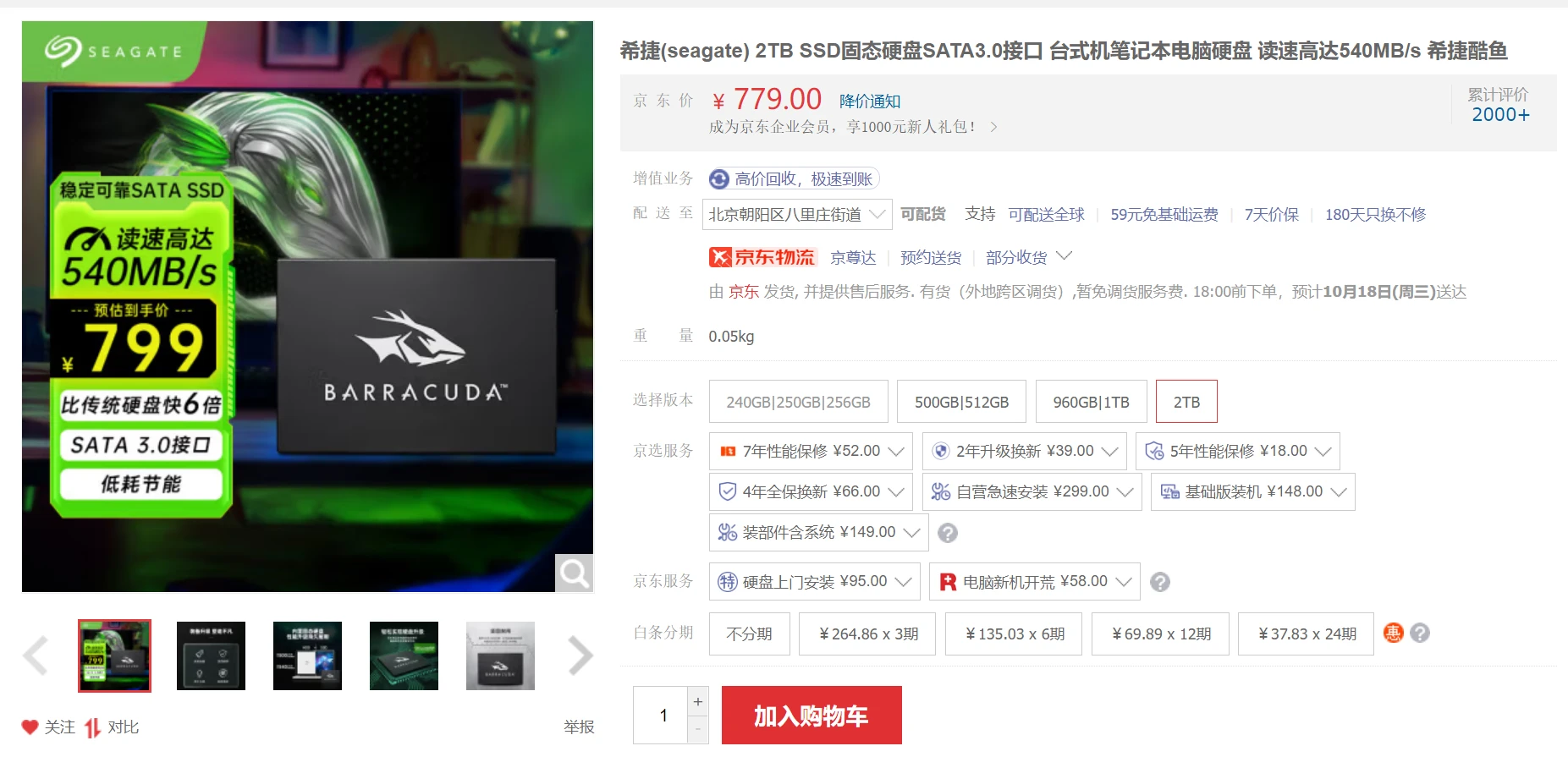Click help question mark beside 电脑新机开荒

(x=1160, y=582)
